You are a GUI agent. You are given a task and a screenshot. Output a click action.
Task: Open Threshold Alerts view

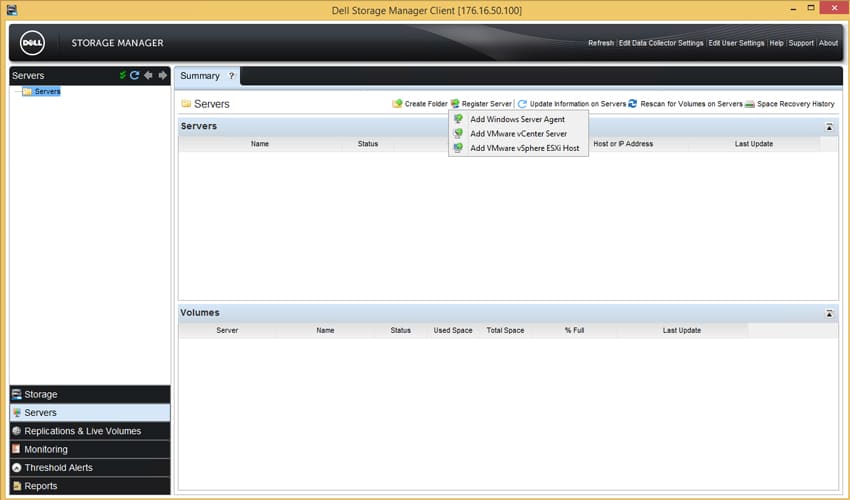[x=90, y=467]
